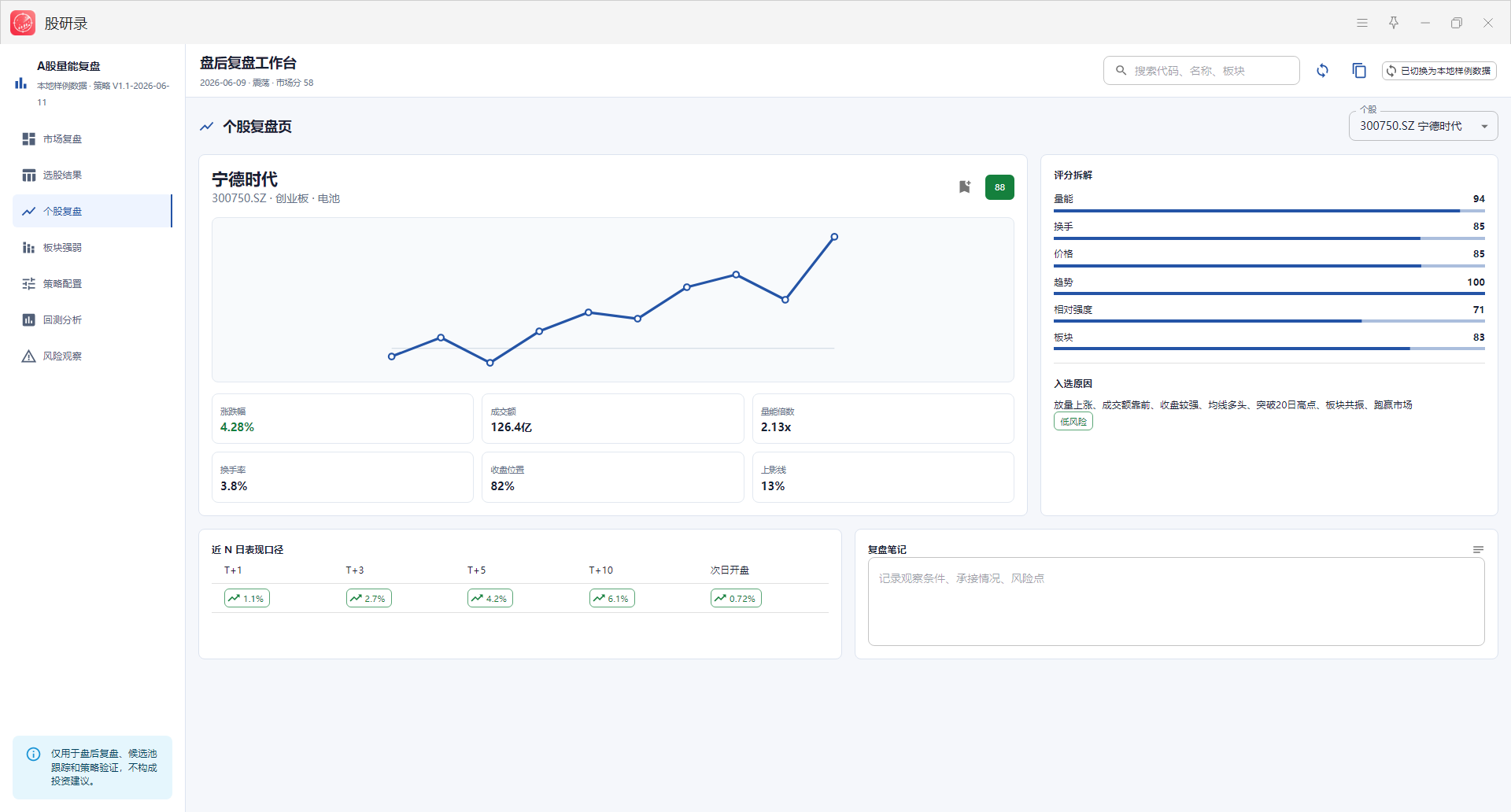Click the 低风险 tag
This screenshot has width=1511, height=812.
(1073, 422)
